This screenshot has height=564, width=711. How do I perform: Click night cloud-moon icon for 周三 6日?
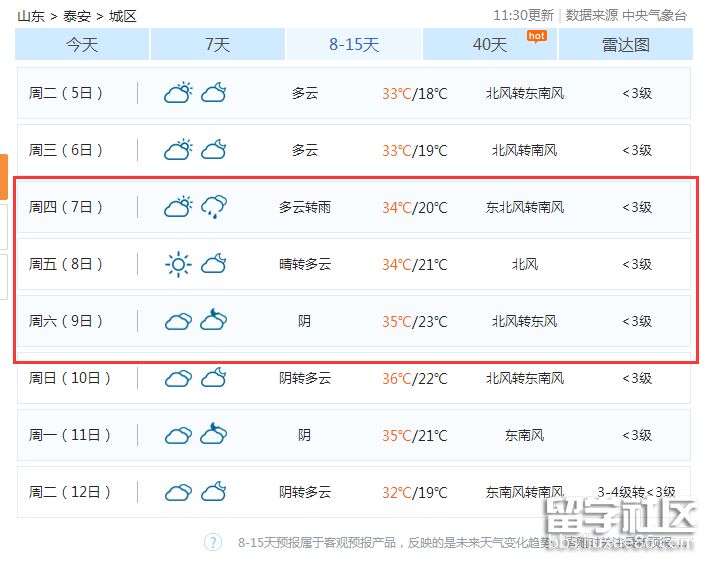(214, 150)
